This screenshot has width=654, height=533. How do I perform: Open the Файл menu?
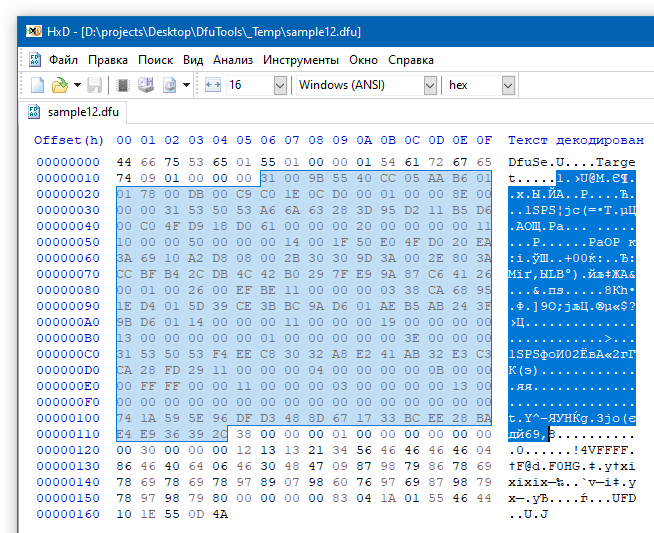coord(63,60)
